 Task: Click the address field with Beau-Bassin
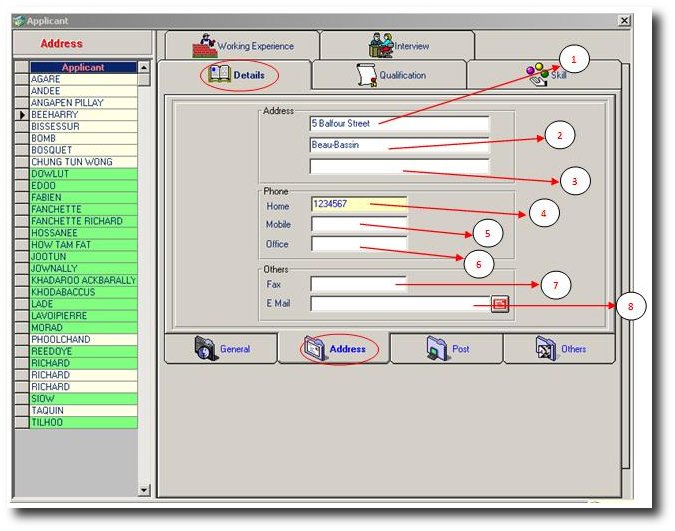pyautogui.click(x=399, y=145)
